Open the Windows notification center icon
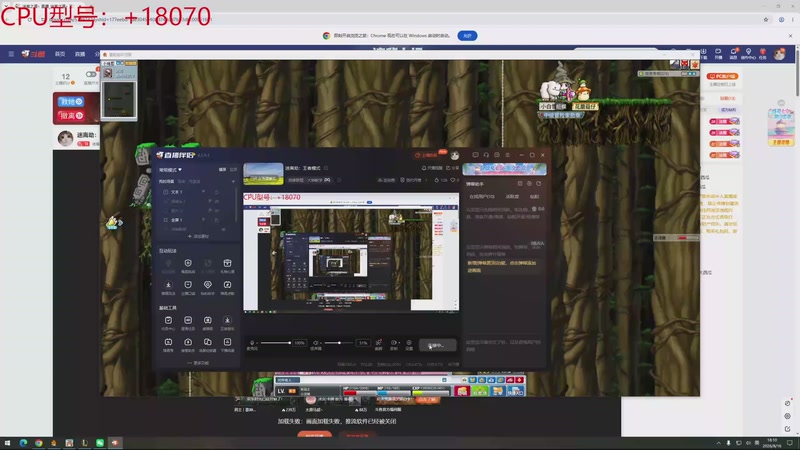This screenshot has width=800, height=450. pos(790,443)
